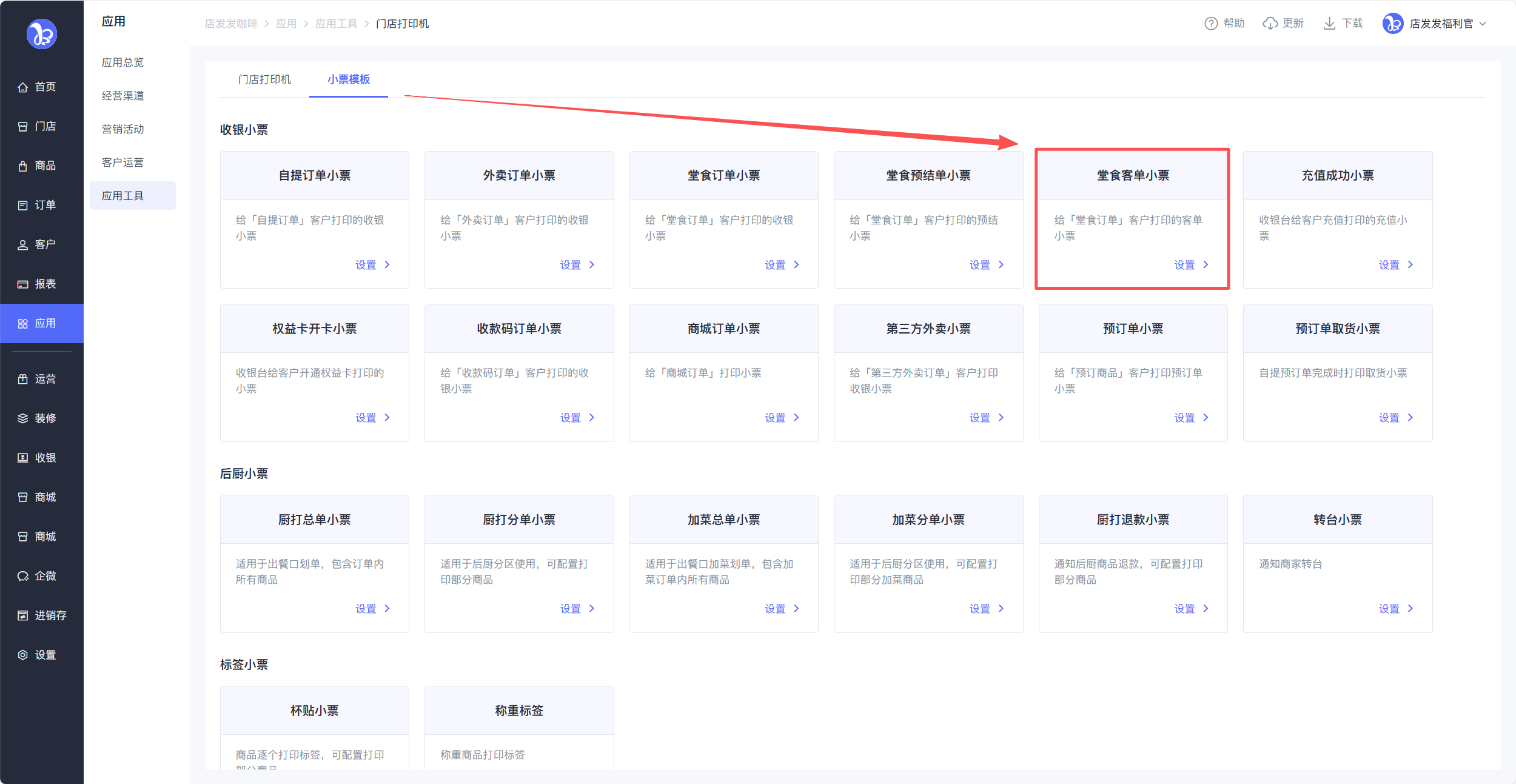The height and width of the screenshot is (784, 1516).
Task: Open the 报表 reports icon
Action: point(22,284)
